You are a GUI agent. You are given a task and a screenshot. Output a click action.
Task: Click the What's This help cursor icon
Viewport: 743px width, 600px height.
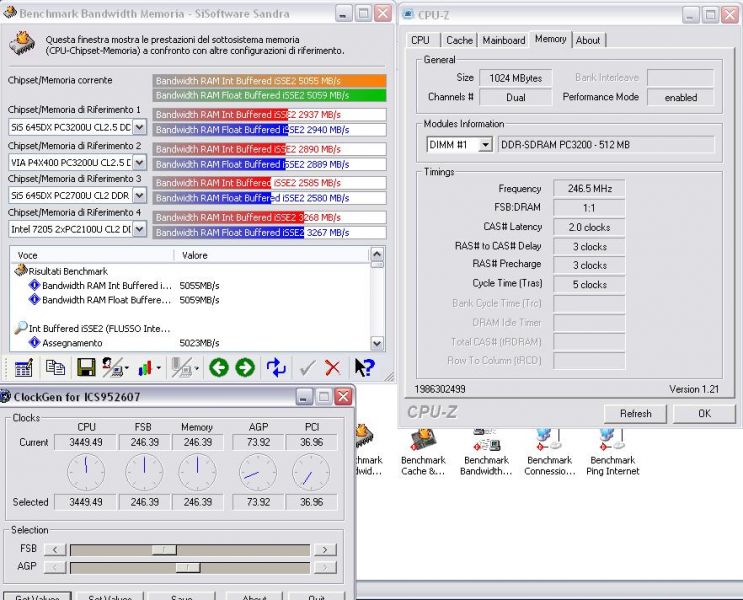click(364, 368)
